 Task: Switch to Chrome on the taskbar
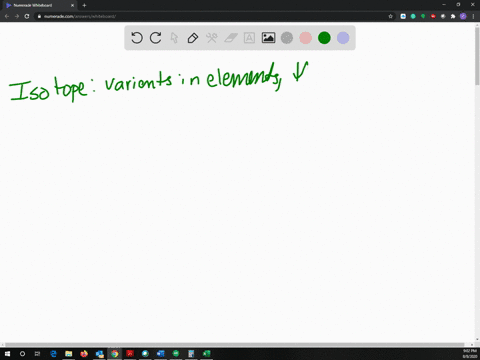pyautogui.click(x=115, y=354)
